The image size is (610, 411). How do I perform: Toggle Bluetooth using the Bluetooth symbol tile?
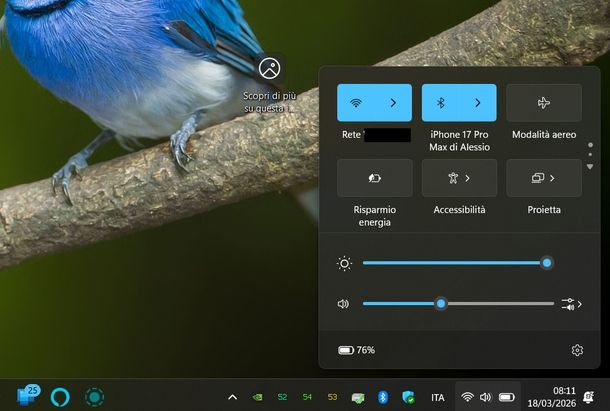coord(440,103)
